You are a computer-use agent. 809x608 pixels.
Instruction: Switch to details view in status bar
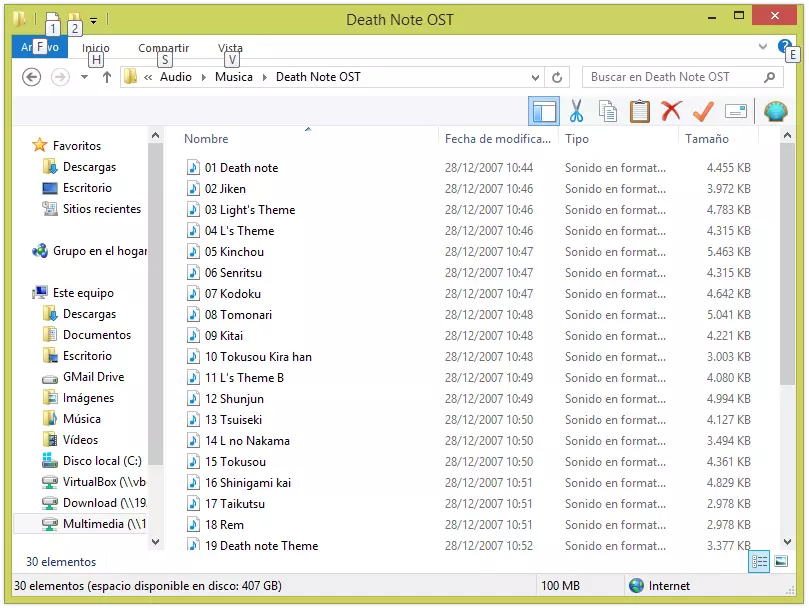[x=759, y=562]
